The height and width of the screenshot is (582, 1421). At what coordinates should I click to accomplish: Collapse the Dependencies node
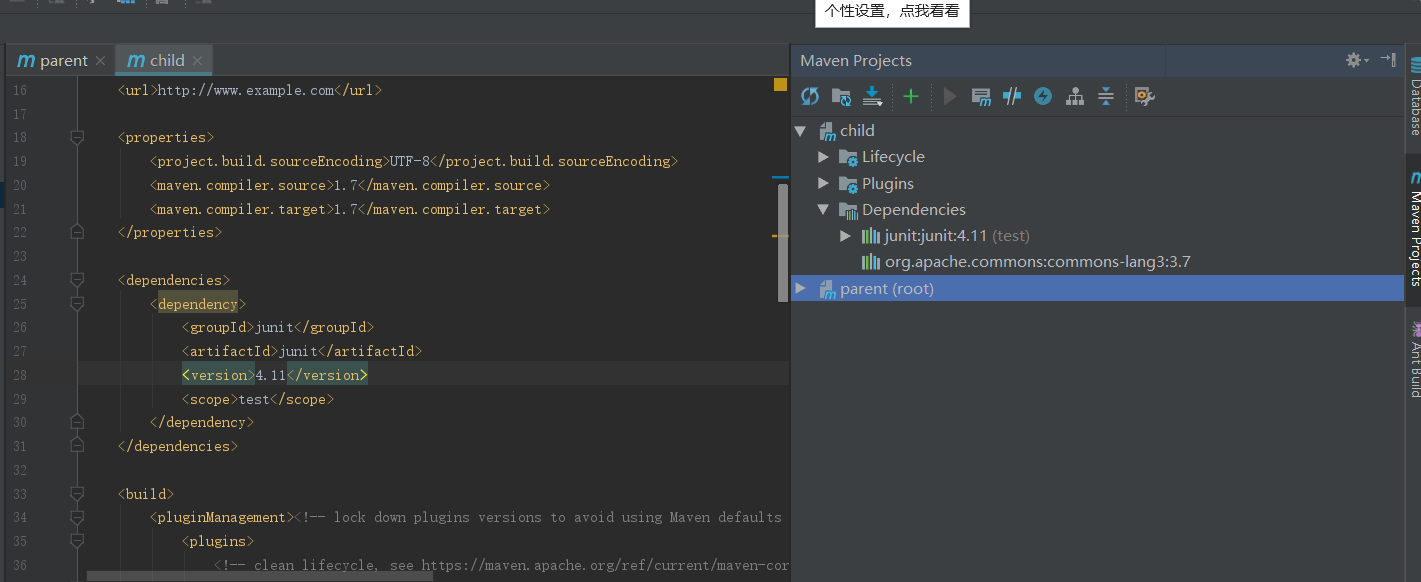(x=823, y=210)
